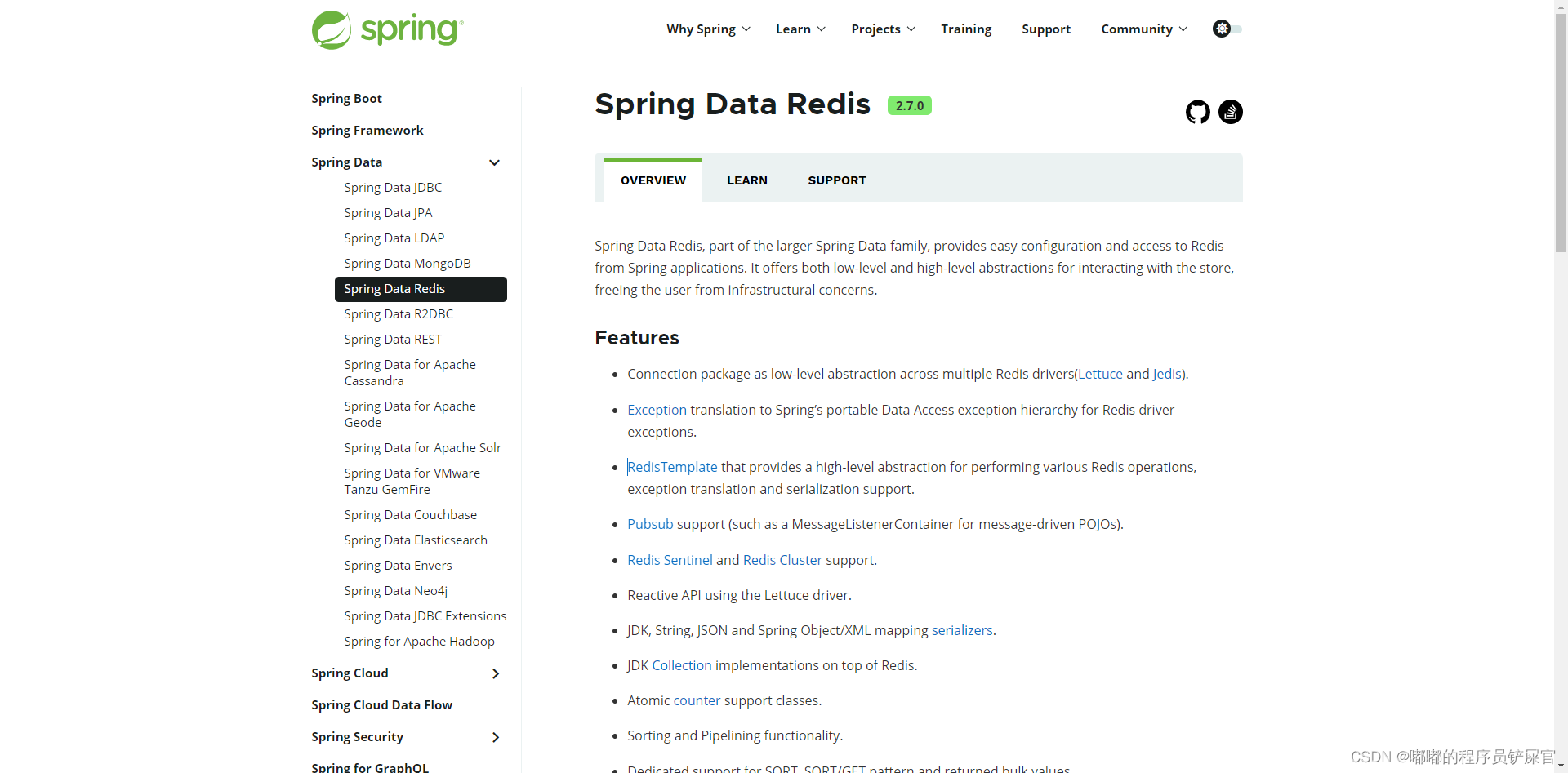
Task: Open Spring Data for Apache Cassandra
Action: (410, 373)
